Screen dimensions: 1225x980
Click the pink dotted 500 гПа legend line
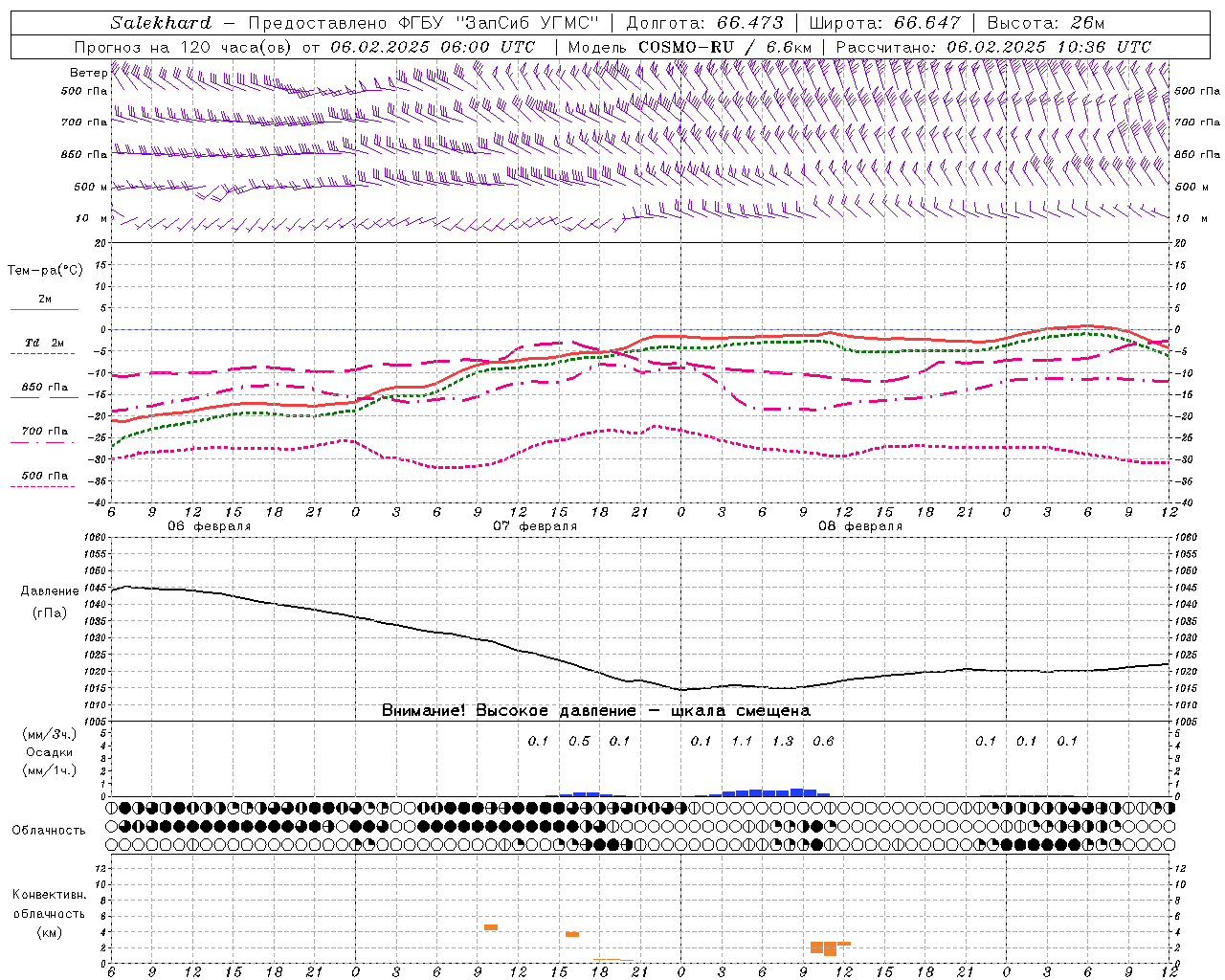coord(42,487)
